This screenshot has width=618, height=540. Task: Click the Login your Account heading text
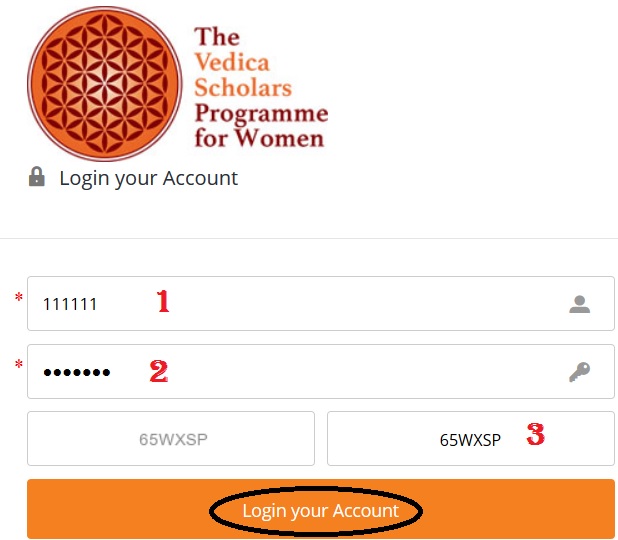click(x=149, y=178)
